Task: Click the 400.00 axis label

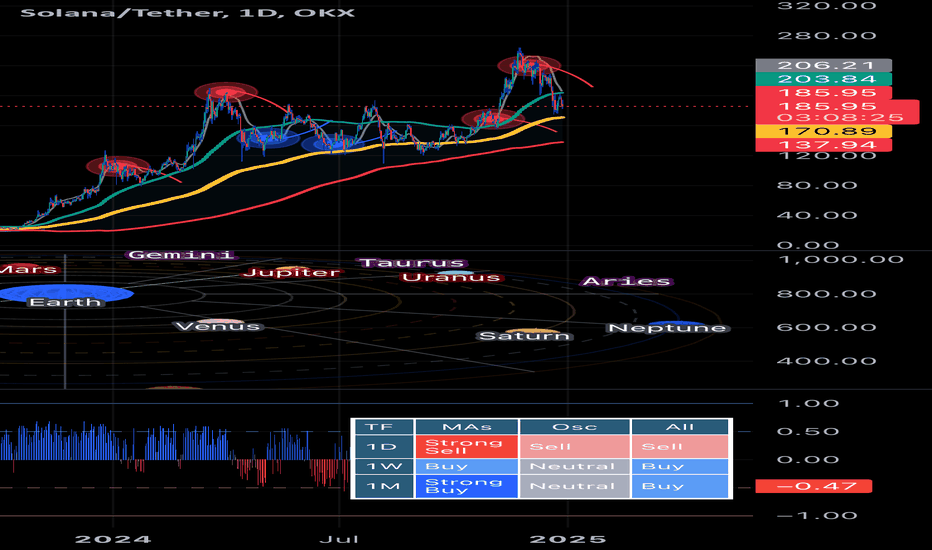Action: 827,361
